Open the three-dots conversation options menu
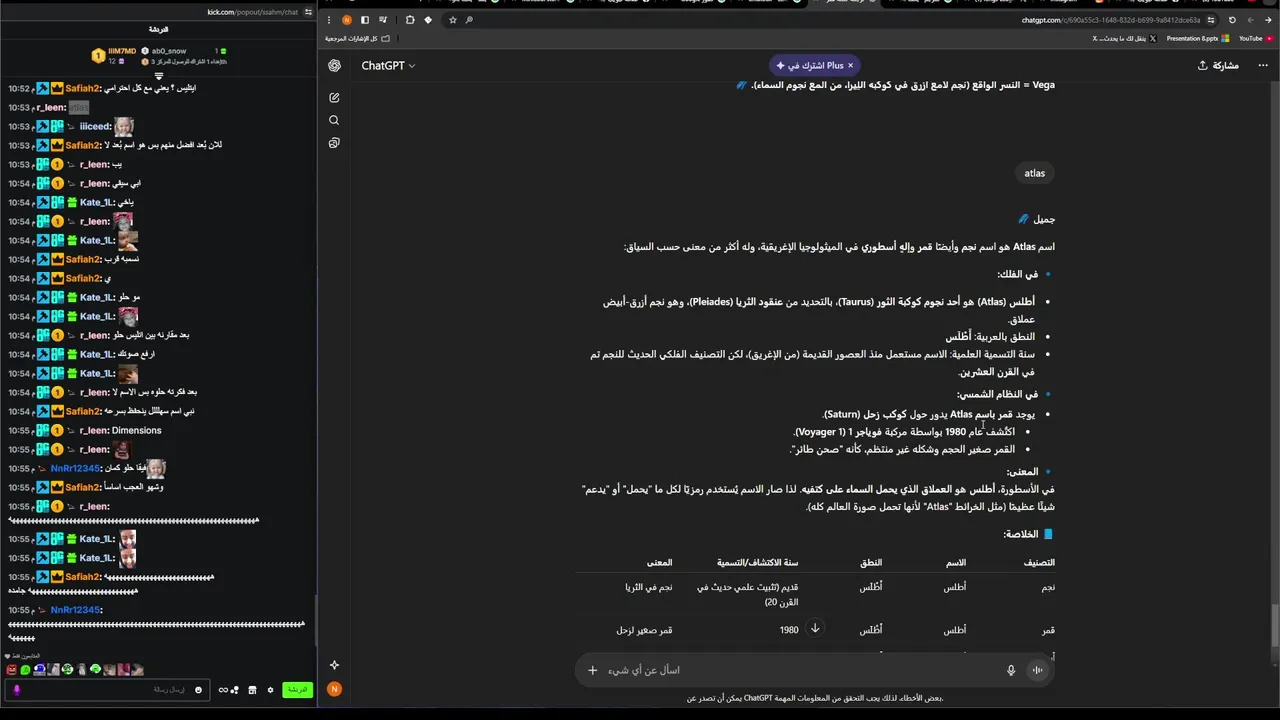This screenshot has width=1280, height=720. (x=1263, y=66)
